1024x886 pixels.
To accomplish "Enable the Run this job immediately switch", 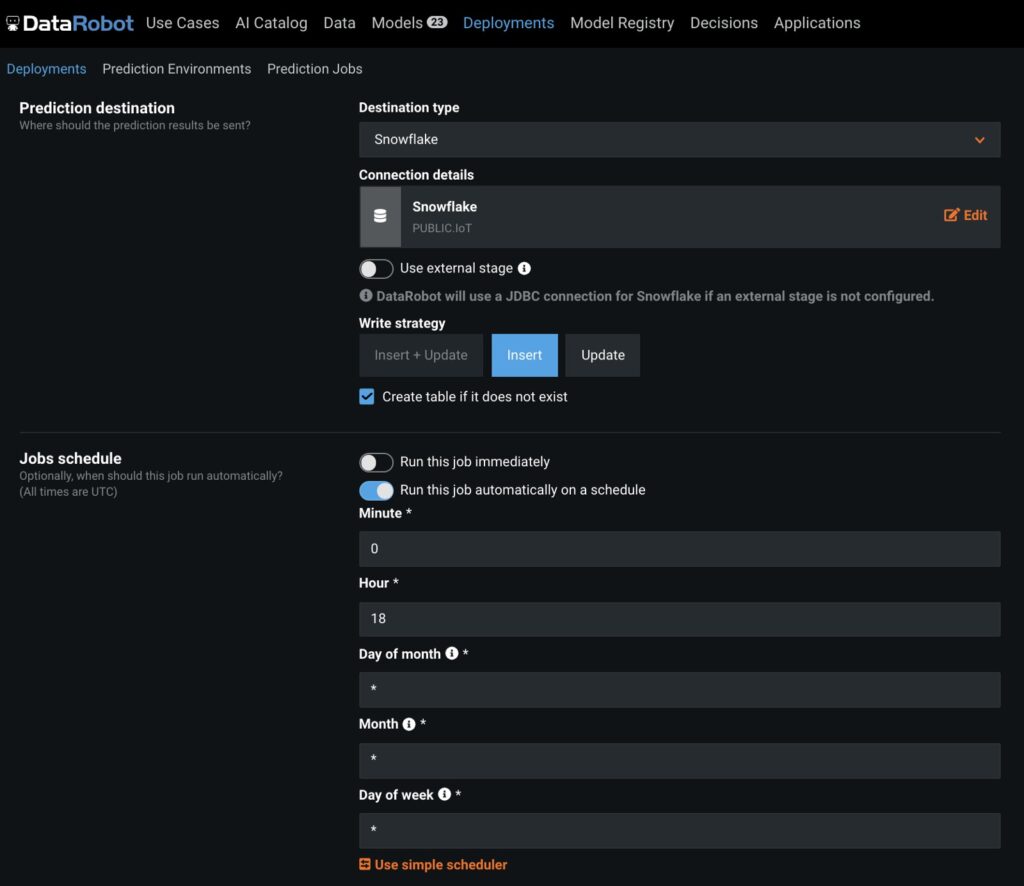I will click(x=376, y=462).
